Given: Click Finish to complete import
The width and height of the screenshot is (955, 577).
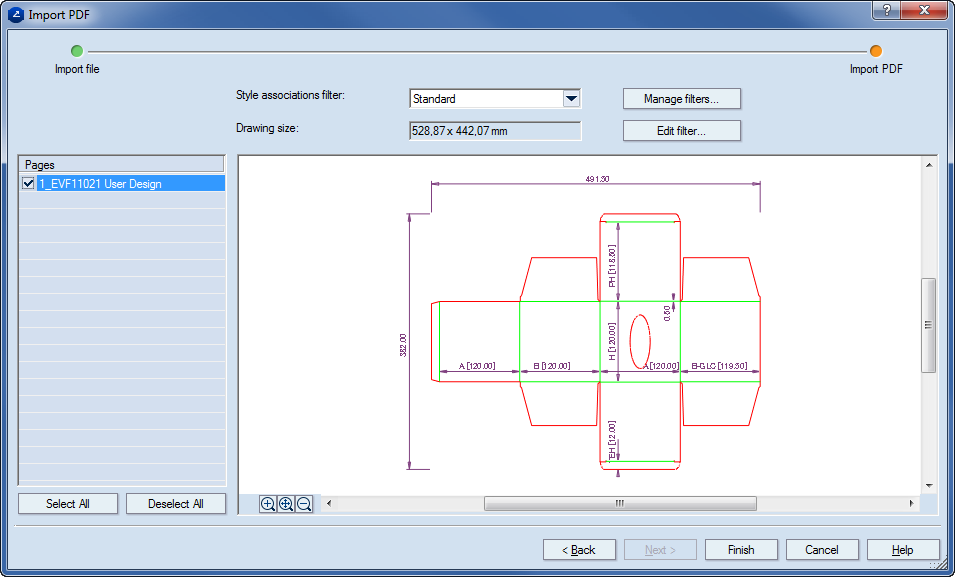Looking at the screenshot, I should click(741, 550).
